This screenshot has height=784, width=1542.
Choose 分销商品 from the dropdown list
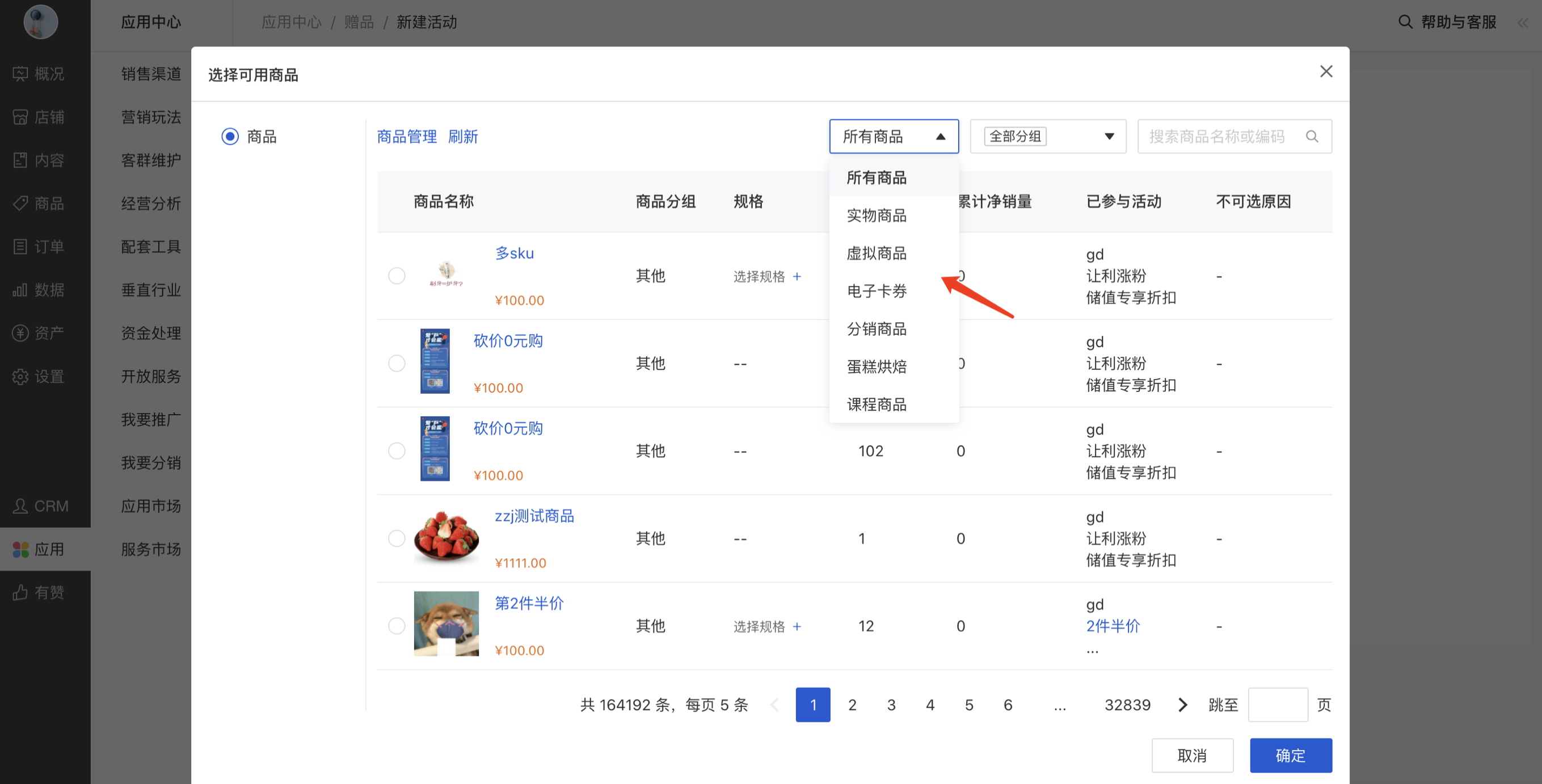point(894,328)
